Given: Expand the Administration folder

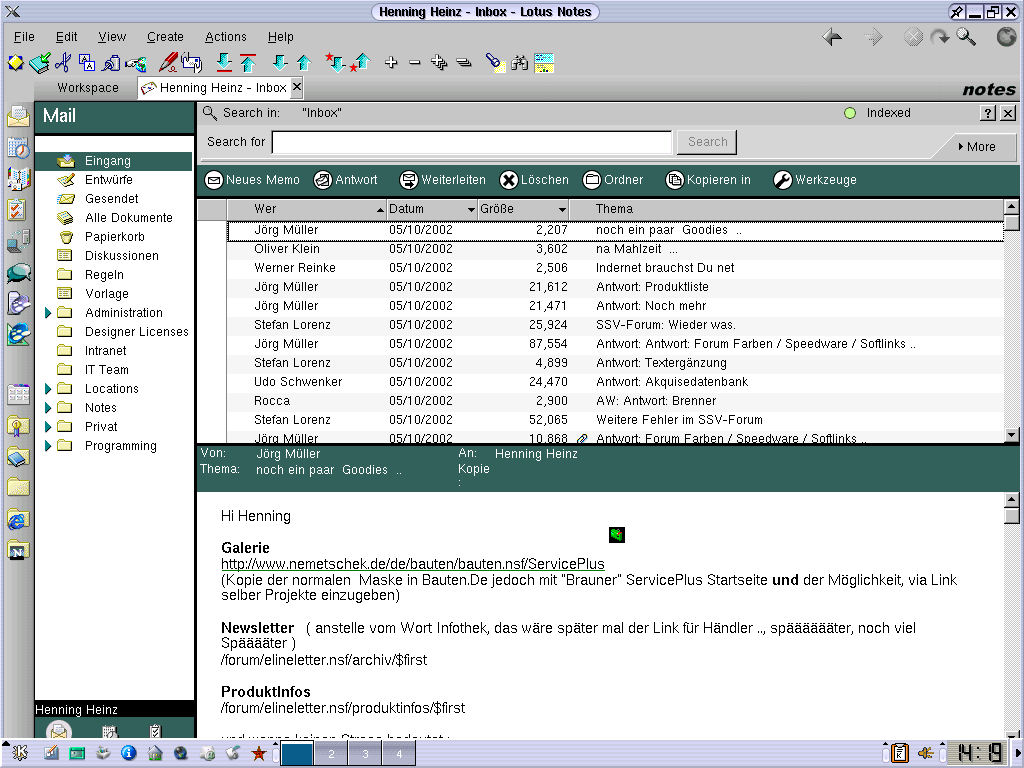Looking at the screenshot, I should 48,313.
